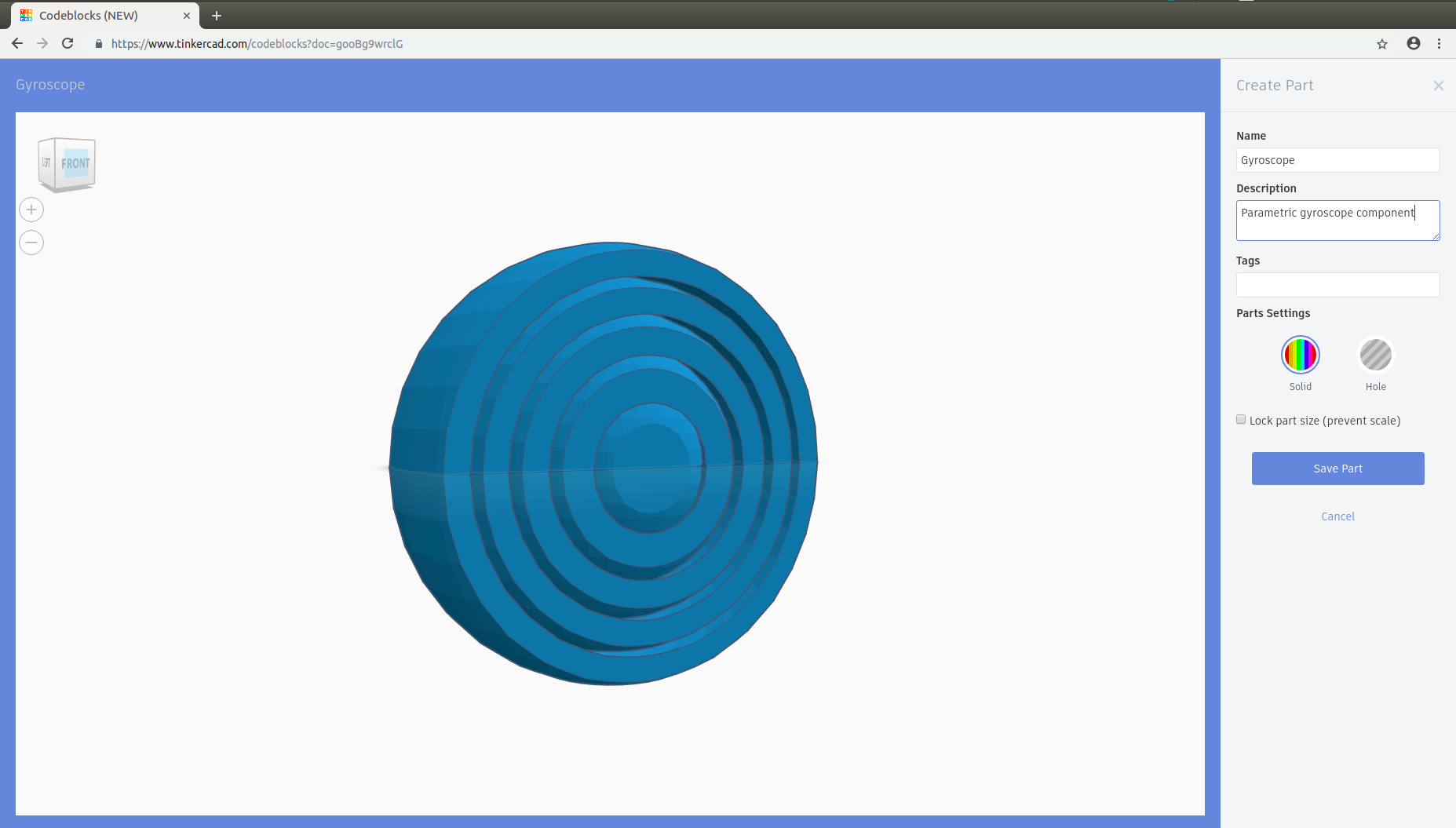Image resolution: width=1456 pixels, height=828 pixels.
Task: Reload the Tinkercad Codeblocks page
Action: coord(68,43)
